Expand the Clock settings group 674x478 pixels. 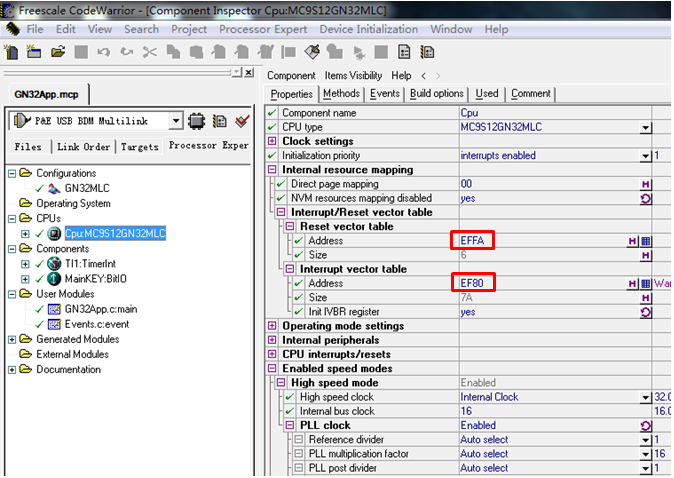(x=272, y=141)
